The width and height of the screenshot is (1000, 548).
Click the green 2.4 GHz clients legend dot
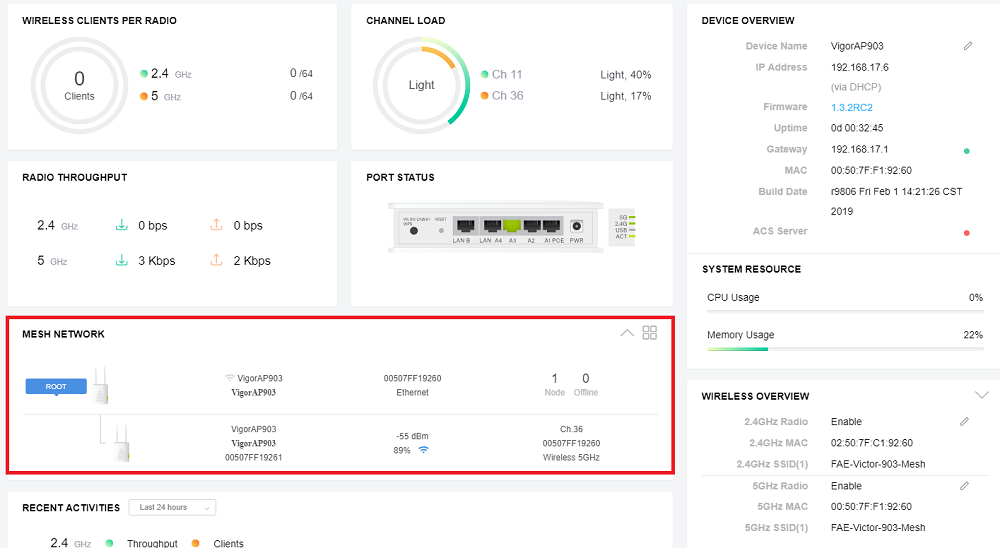point(144,74)
